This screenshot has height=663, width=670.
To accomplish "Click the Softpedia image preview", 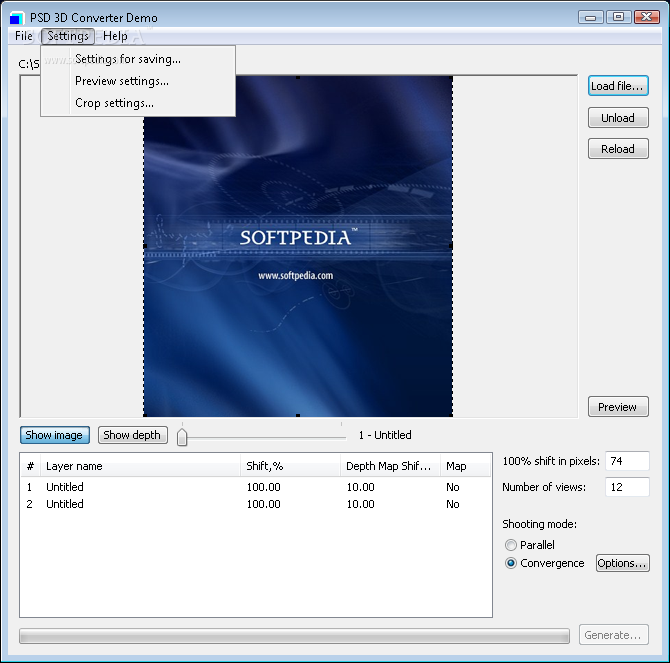I will (x=298, y=246).
